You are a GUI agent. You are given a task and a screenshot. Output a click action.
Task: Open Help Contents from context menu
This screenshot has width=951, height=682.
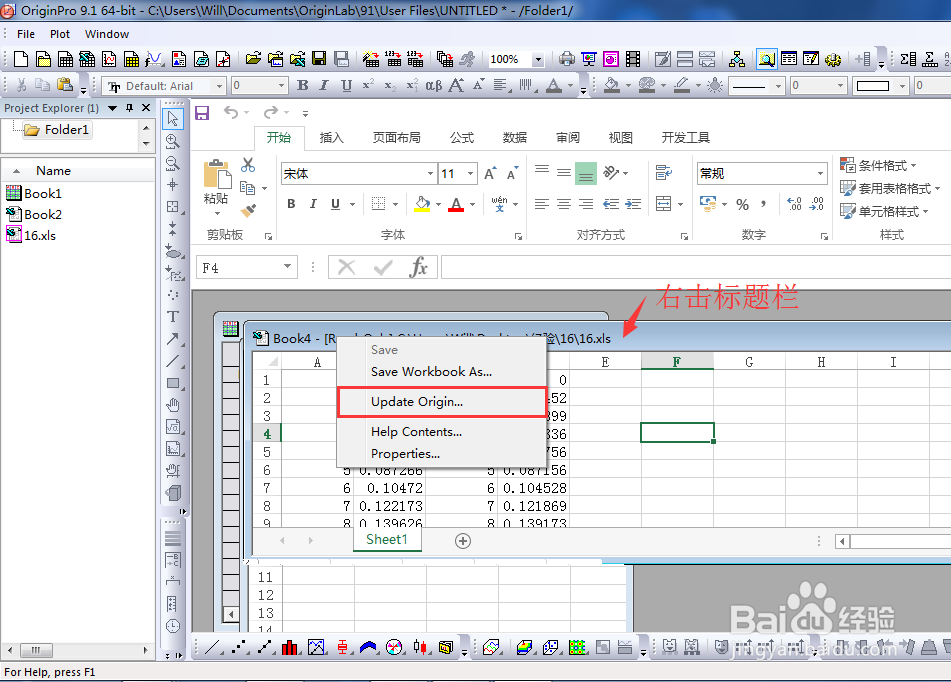(416, 431)
